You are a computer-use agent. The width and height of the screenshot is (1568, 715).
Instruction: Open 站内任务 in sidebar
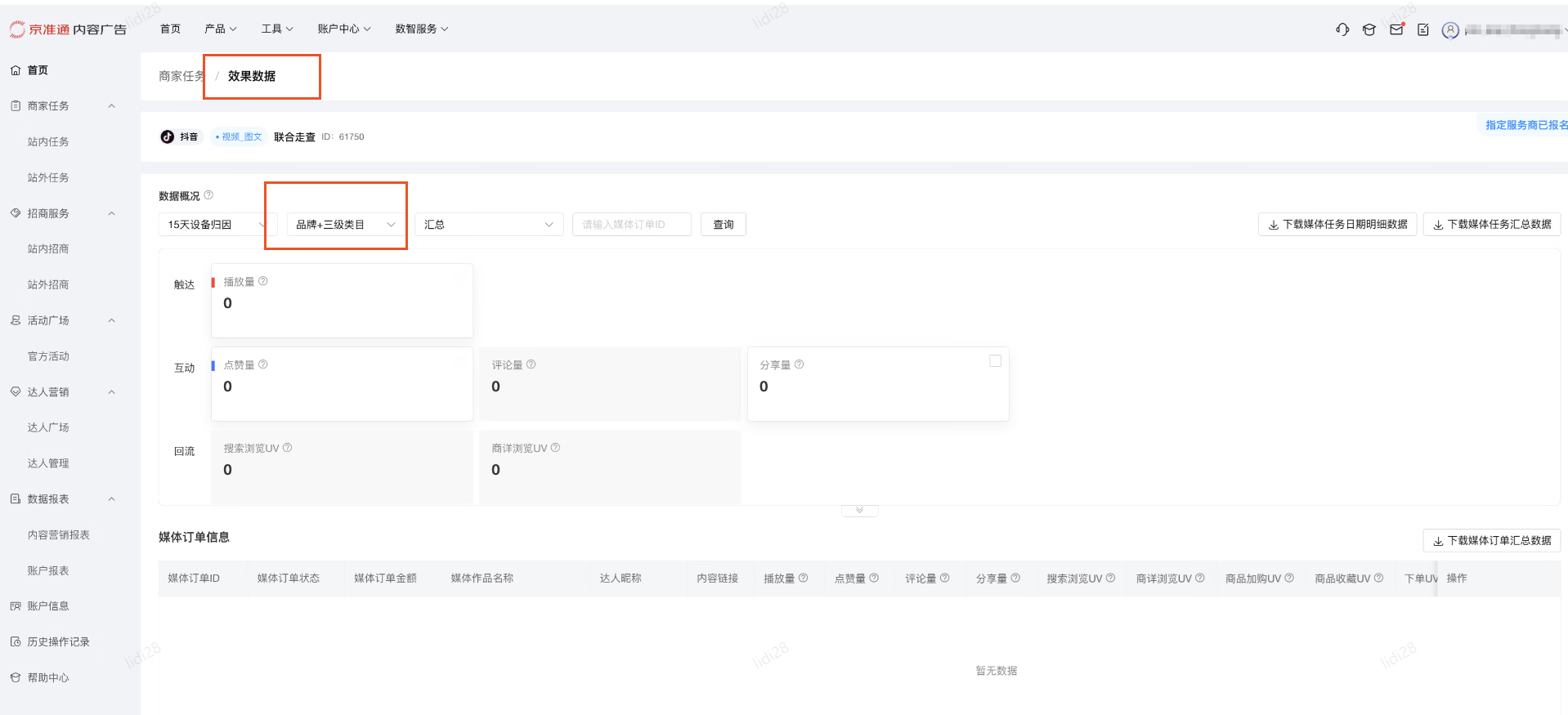(x=48, y=142)
